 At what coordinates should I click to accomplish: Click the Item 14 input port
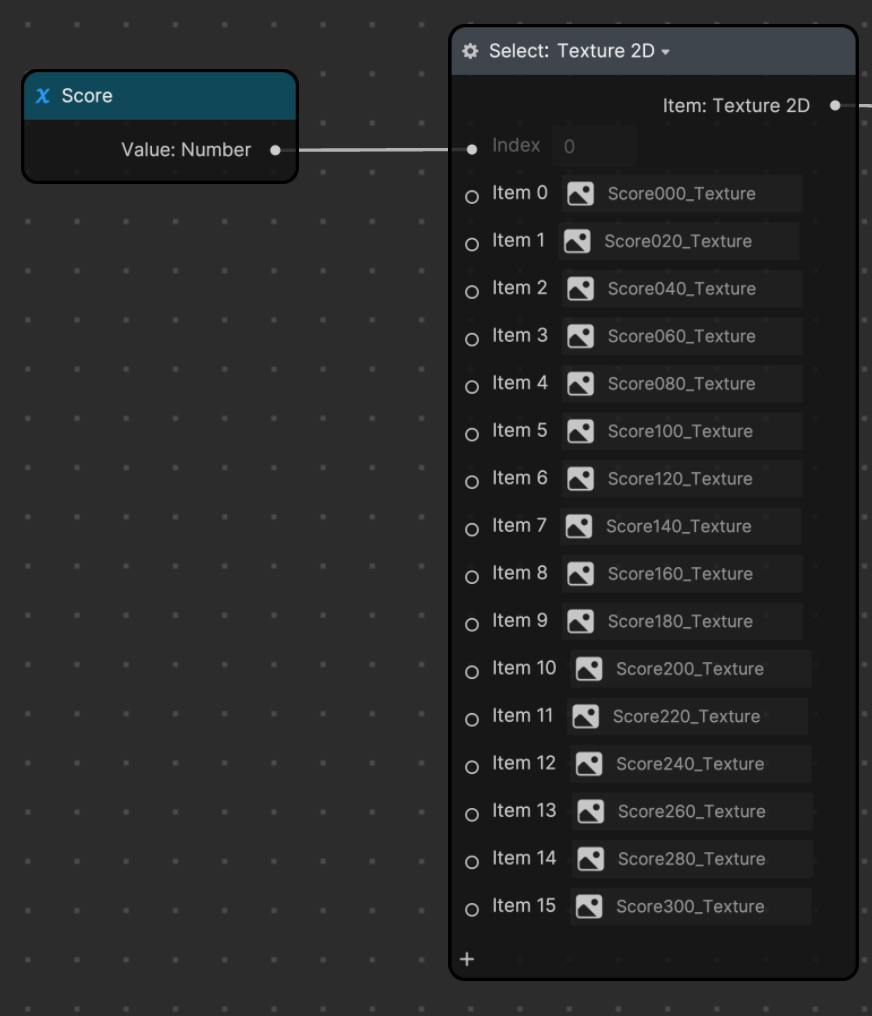472,862
